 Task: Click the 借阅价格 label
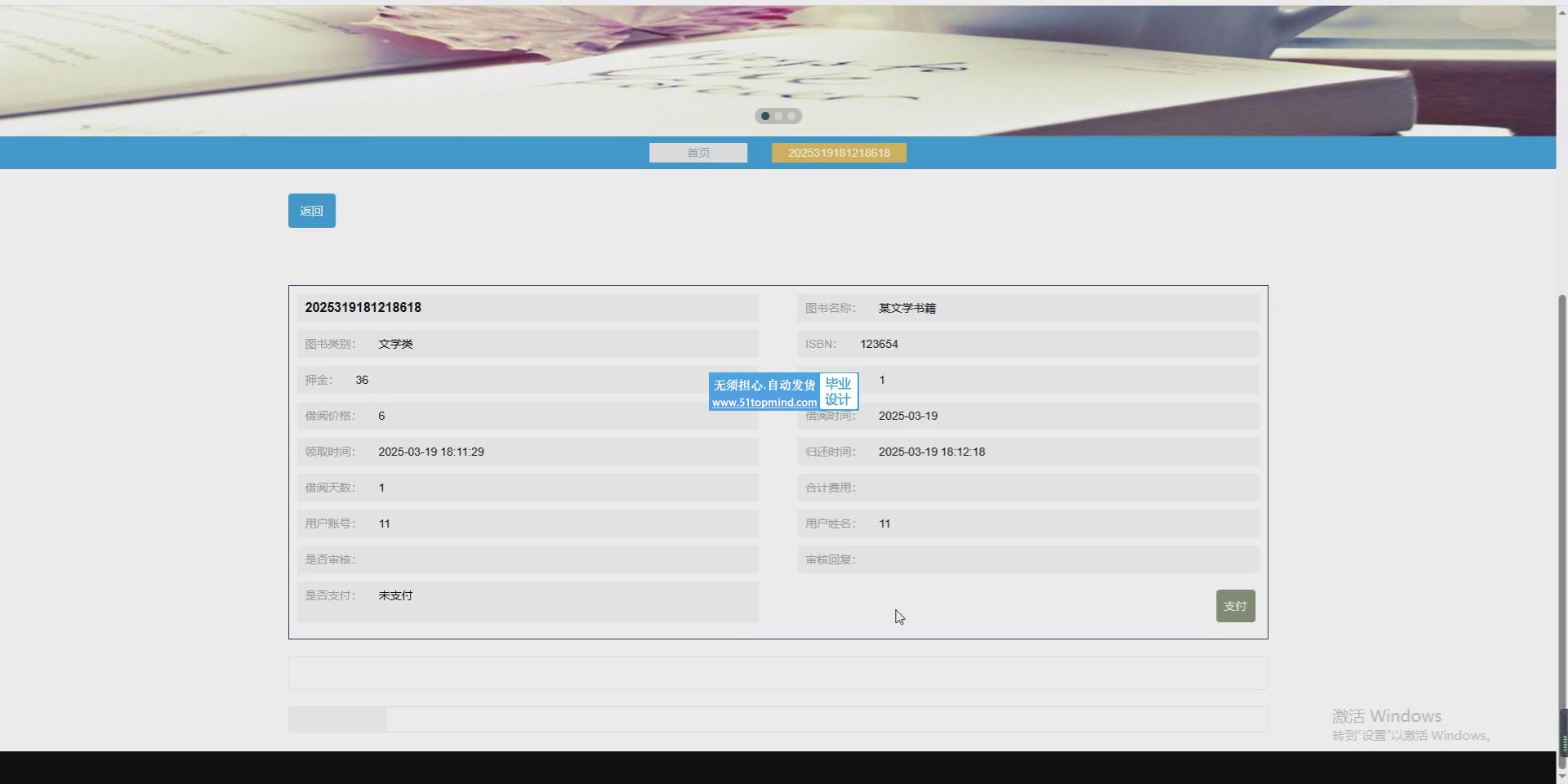(330, 416)
